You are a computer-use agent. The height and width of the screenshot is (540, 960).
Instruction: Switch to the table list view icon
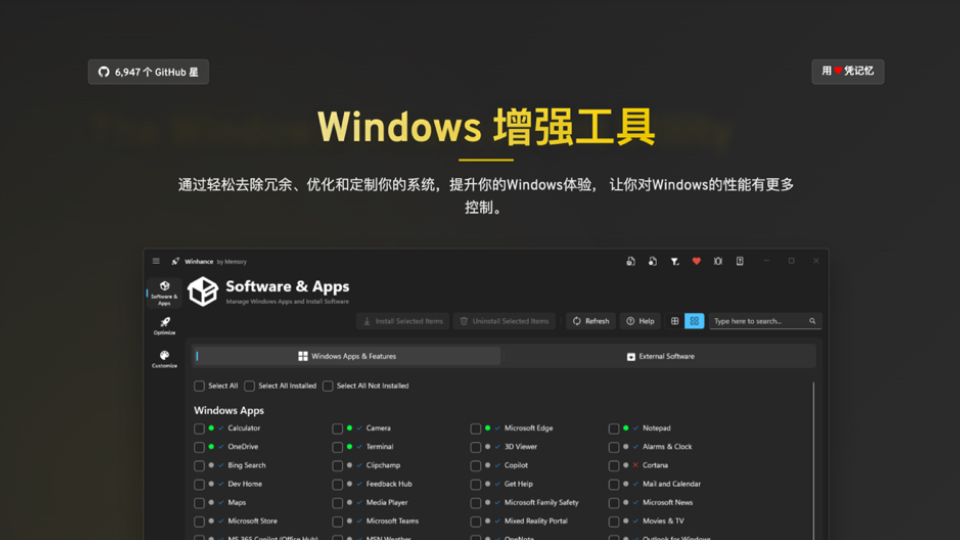click(675, 321)
